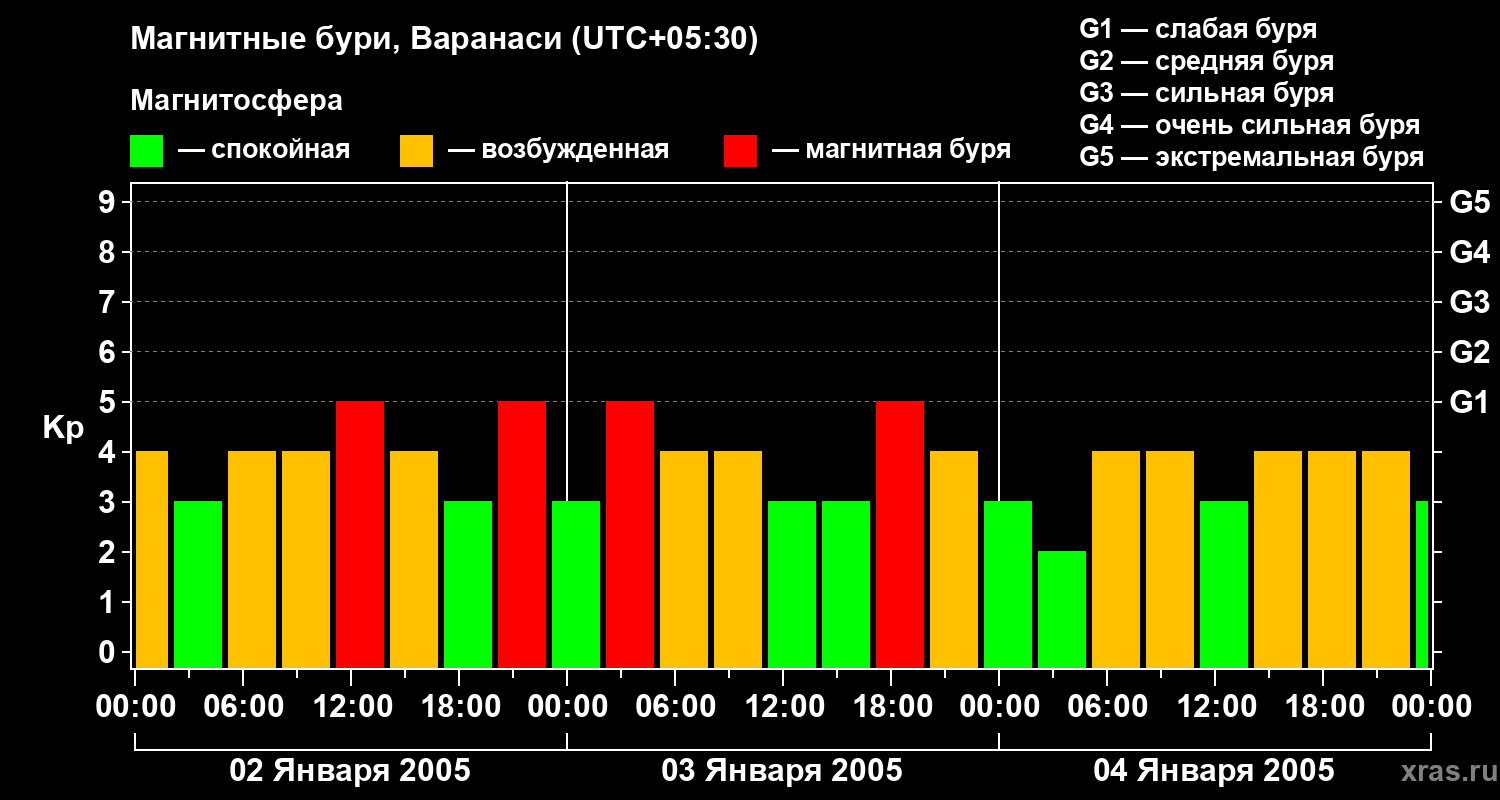Click the Kp axis value 6
The image size is (1500, 800).
(109, 352)
